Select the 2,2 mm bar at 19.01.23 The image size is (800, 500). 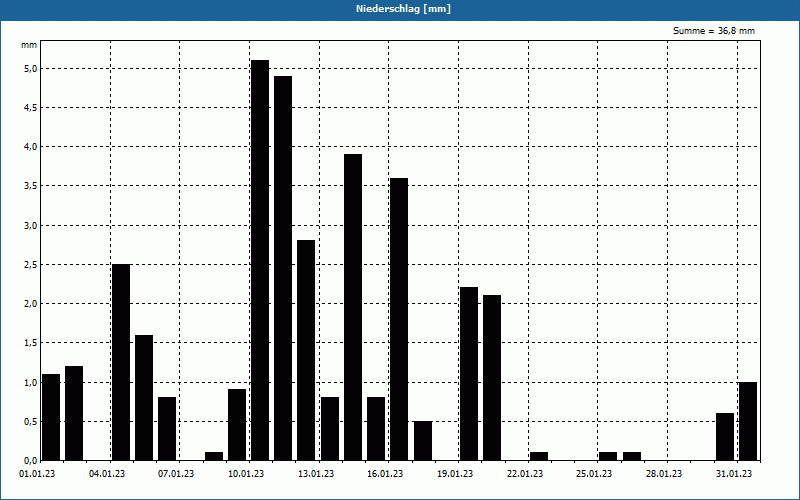(x=469, y=373)
